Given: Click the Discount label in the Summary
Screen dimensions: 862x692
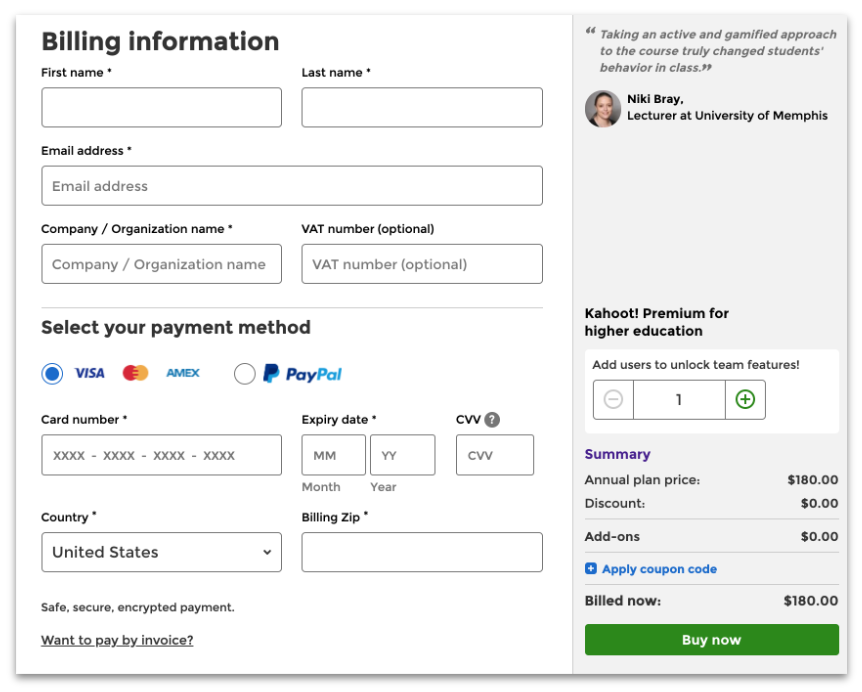Looking at the screenshot, I should [x=615, y=503].
